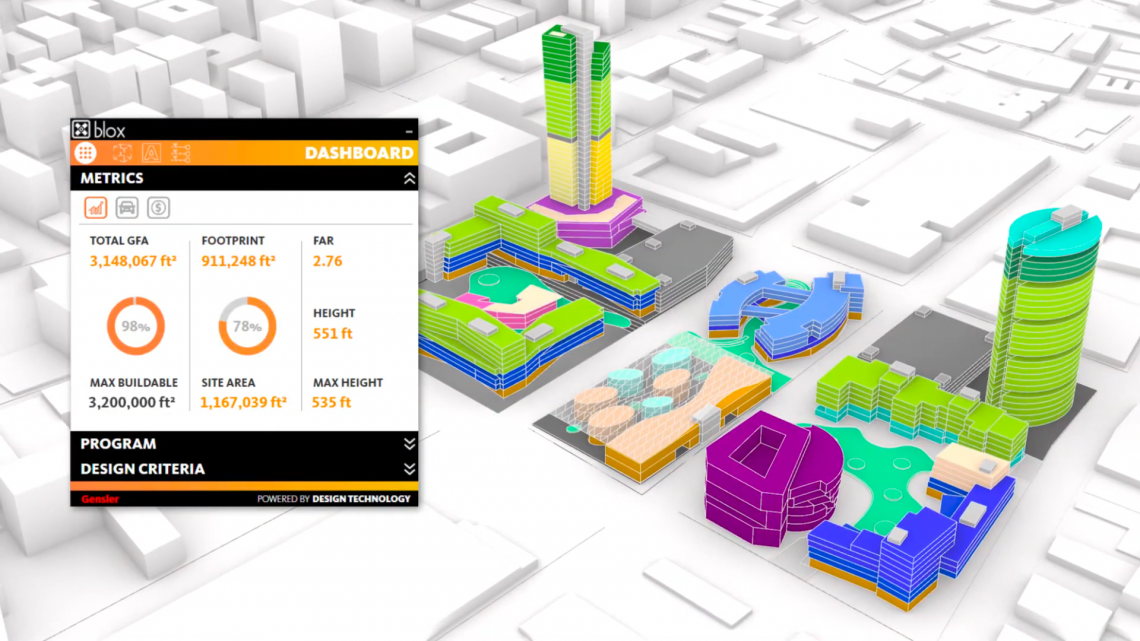The height and width of the screenshot is (641, 1140).
Task: Click the blox logo icon
Action: click(x=81, y=130)
